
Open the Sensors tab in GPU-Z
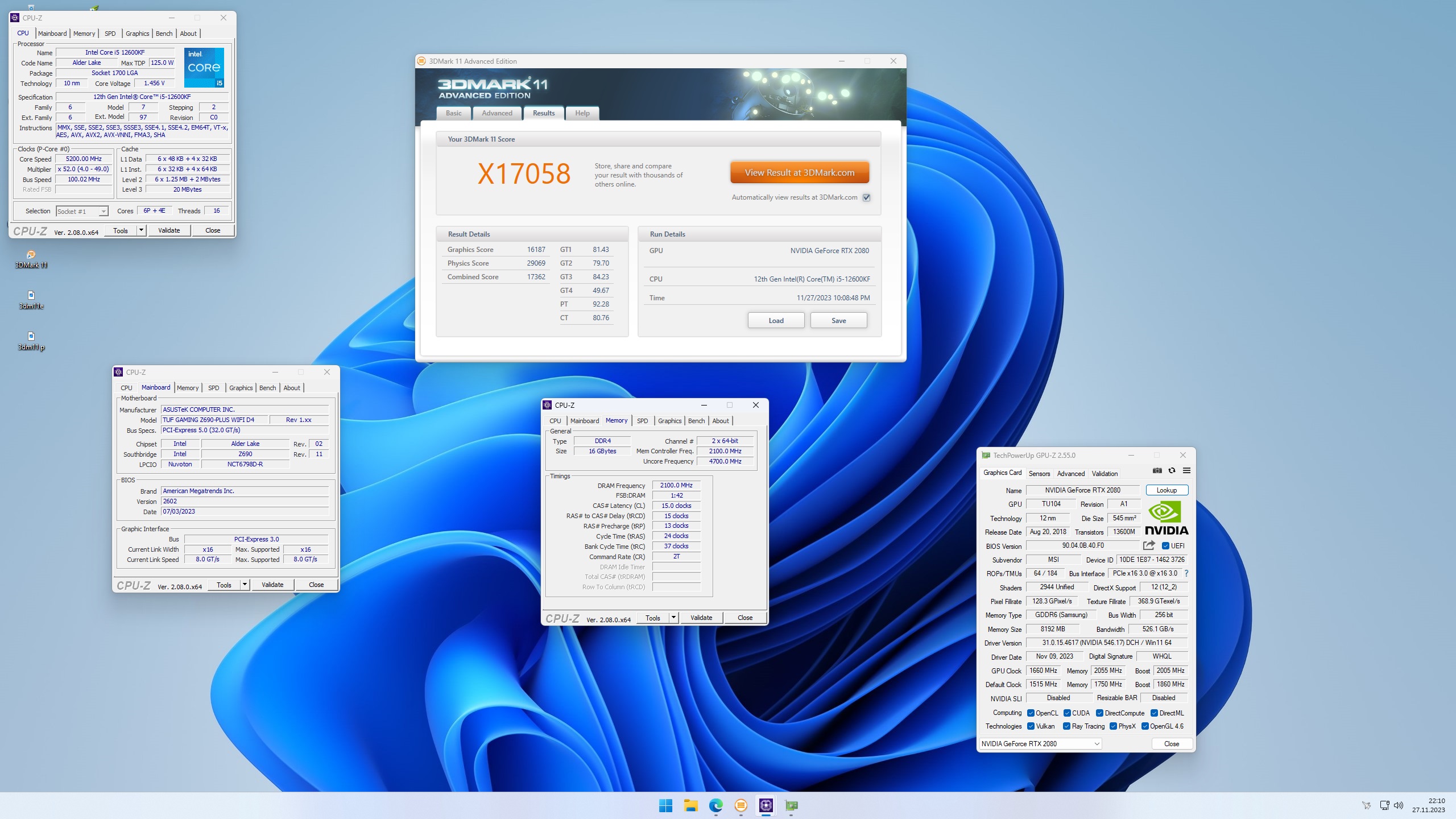click(x=1039, y=473)
